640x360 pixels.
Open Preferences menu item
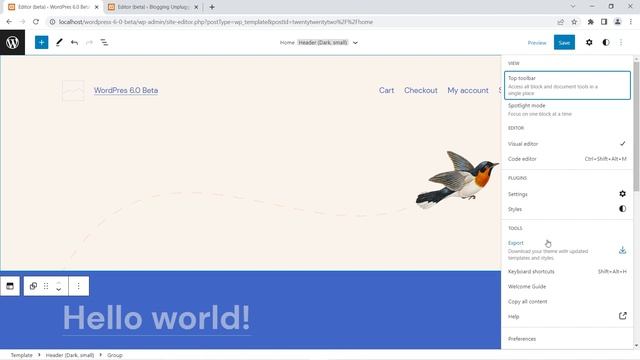point(567,339)
